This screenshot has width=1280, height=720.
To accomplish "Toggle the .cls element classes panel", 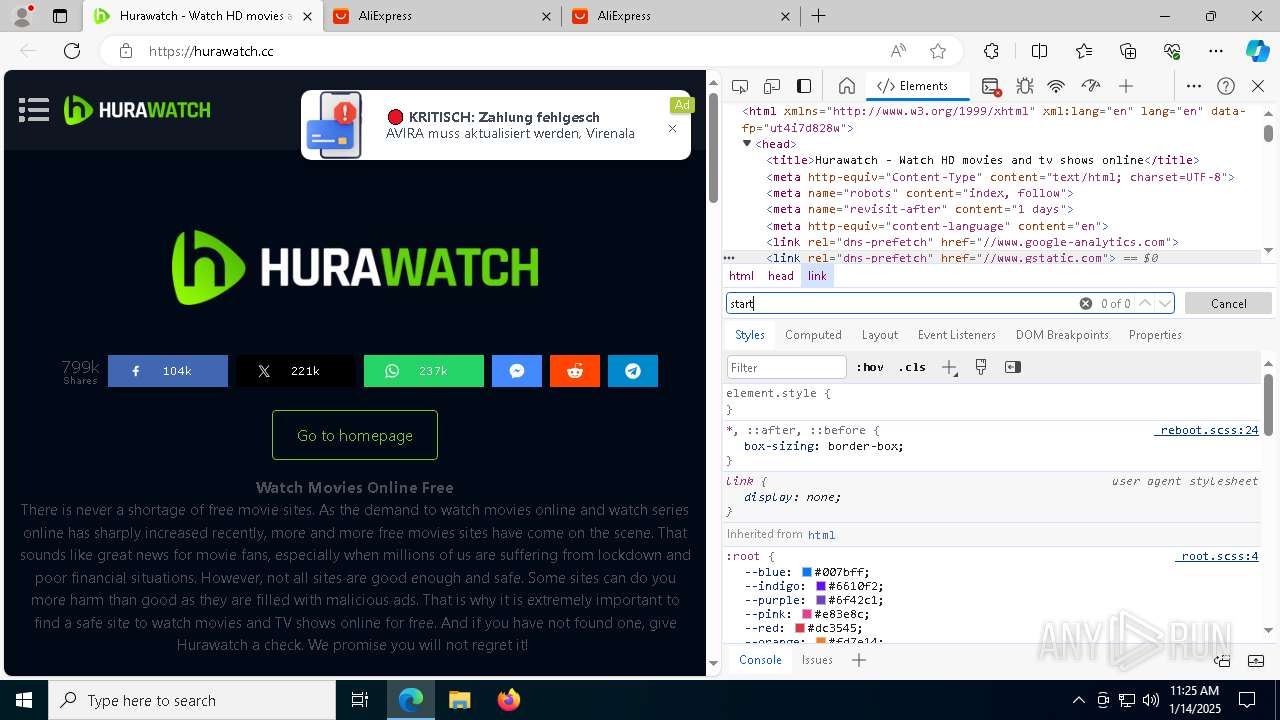I will (912, 367).
